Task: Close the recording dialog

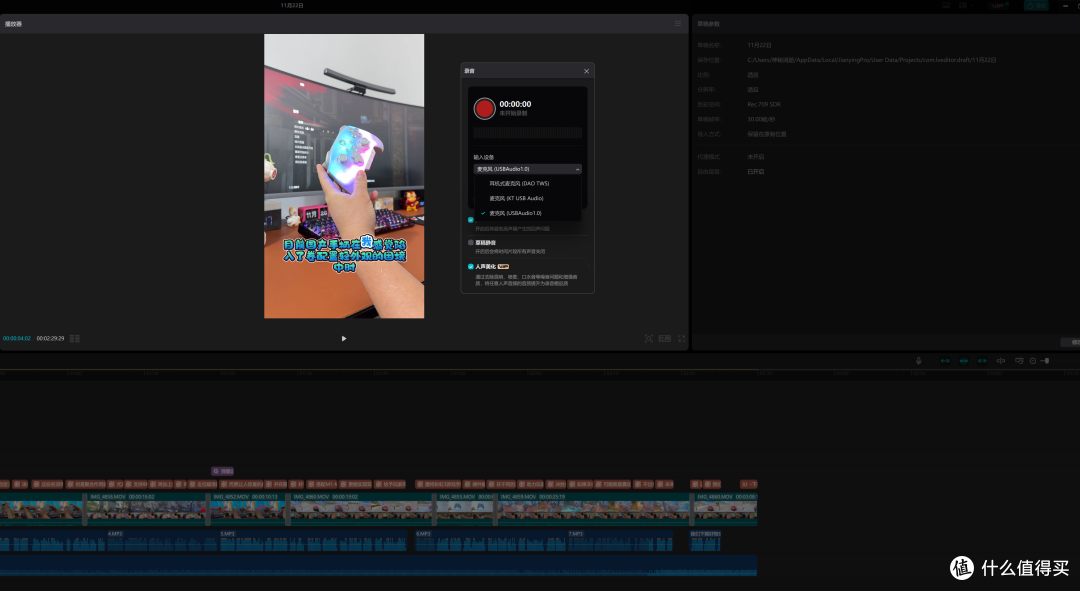Action: [586, 71]
